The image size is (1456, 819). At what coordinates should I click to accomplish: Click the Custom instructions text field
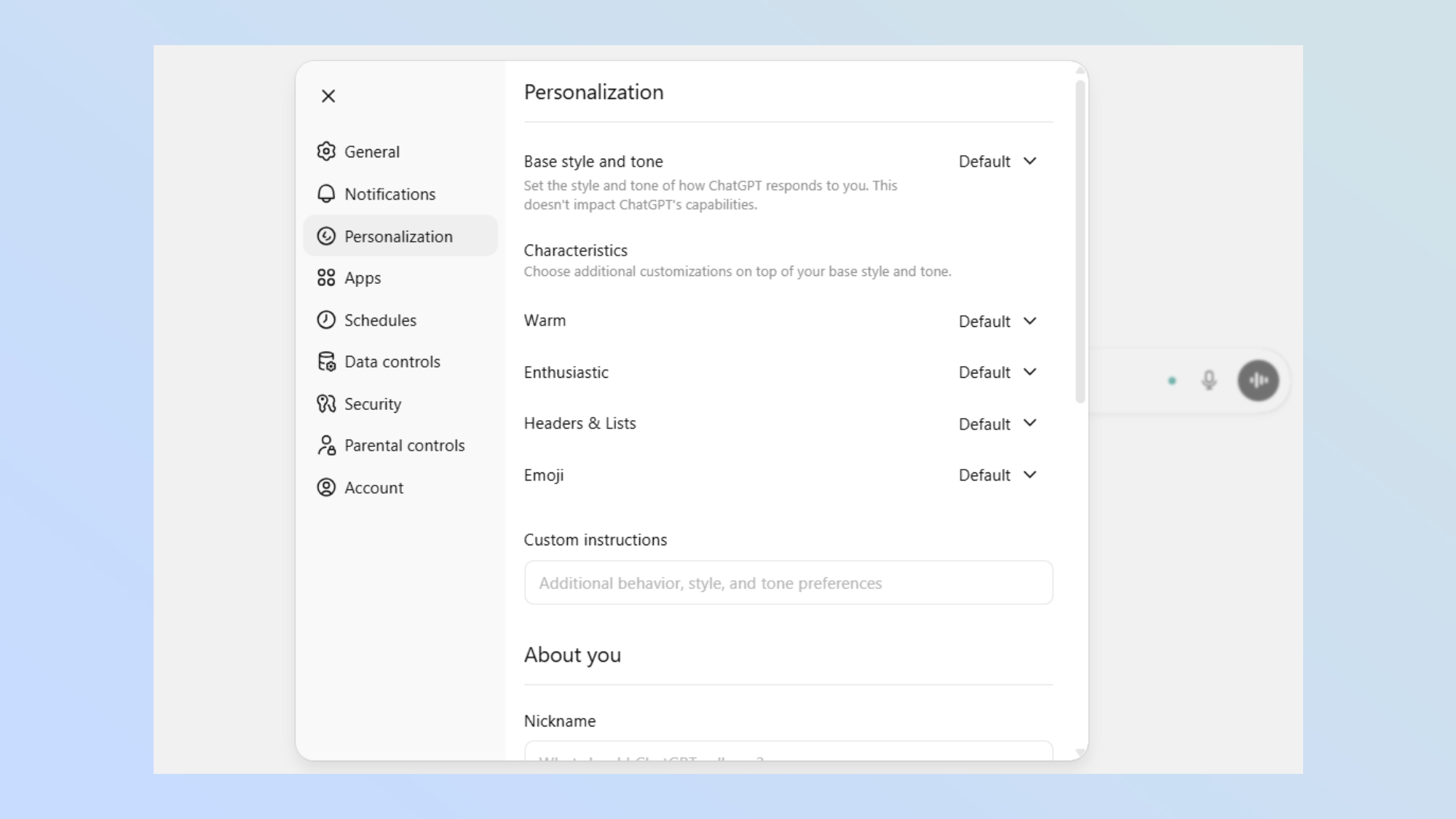point(788,583)
